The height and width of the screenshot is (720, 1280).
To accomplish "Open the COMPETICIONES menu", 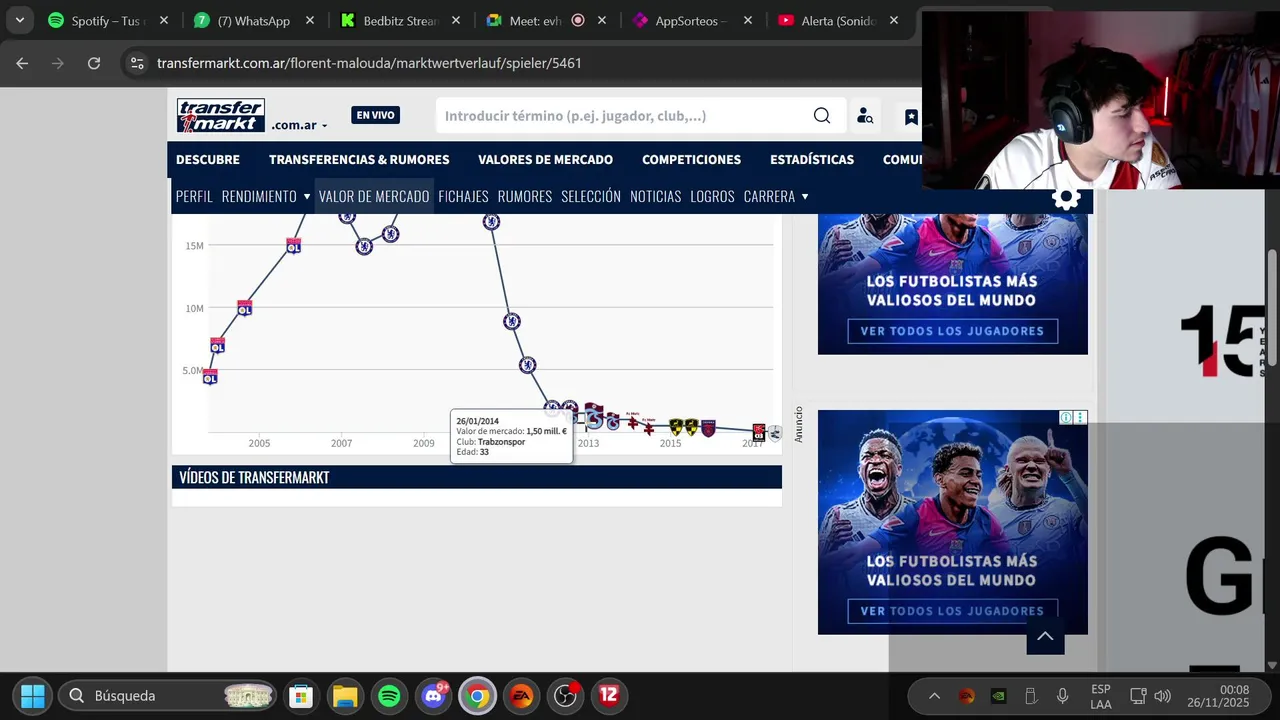I will click(x=691, y=160).
